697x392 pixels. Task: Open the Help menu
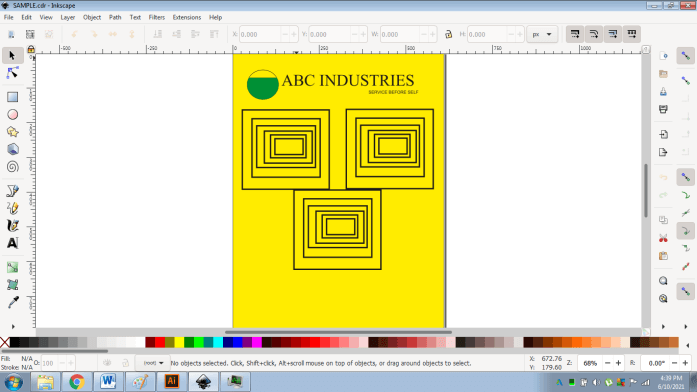click(x=215, y=17)
